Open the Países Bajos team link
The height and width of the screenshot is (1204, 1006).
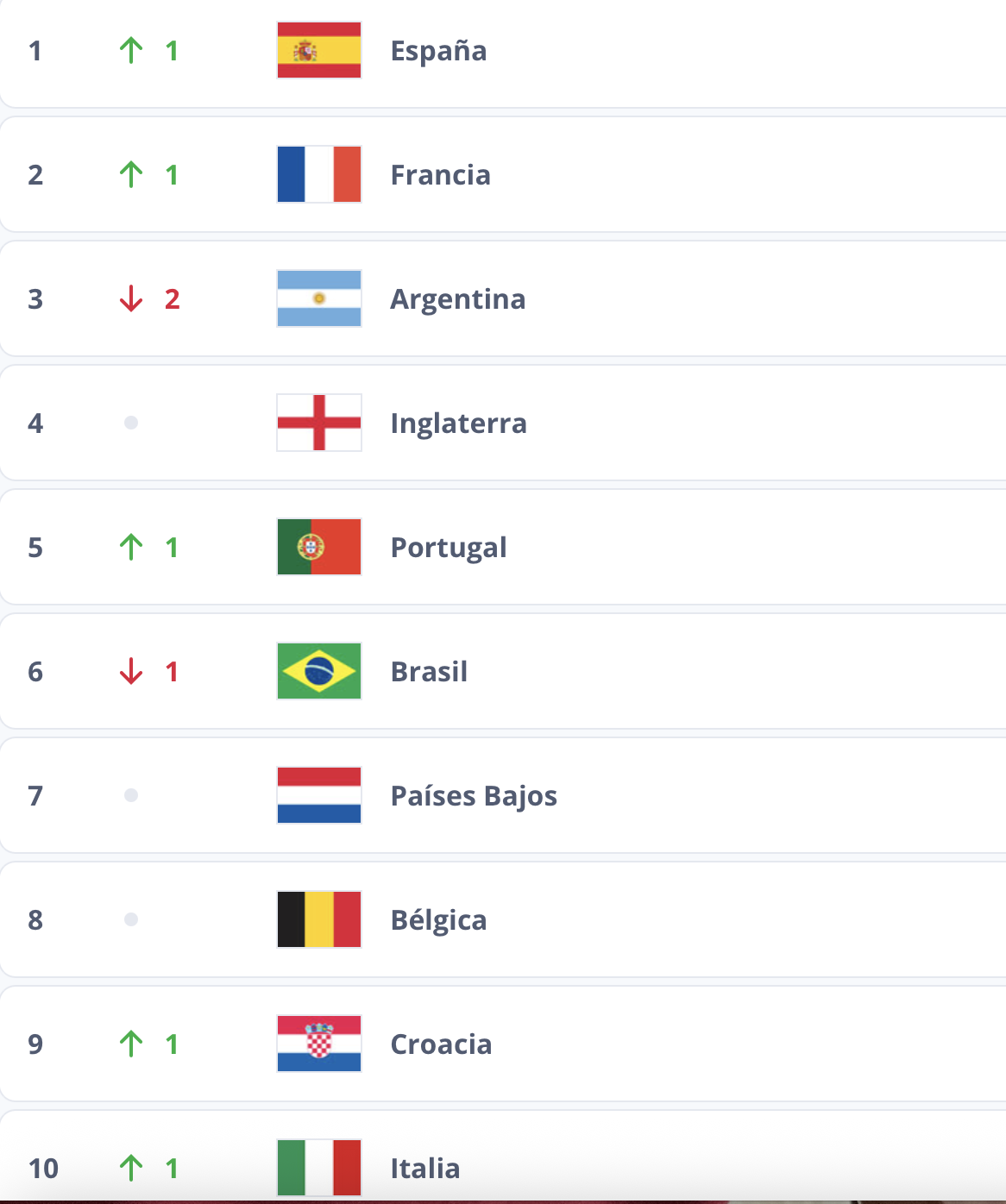(474, 796)
